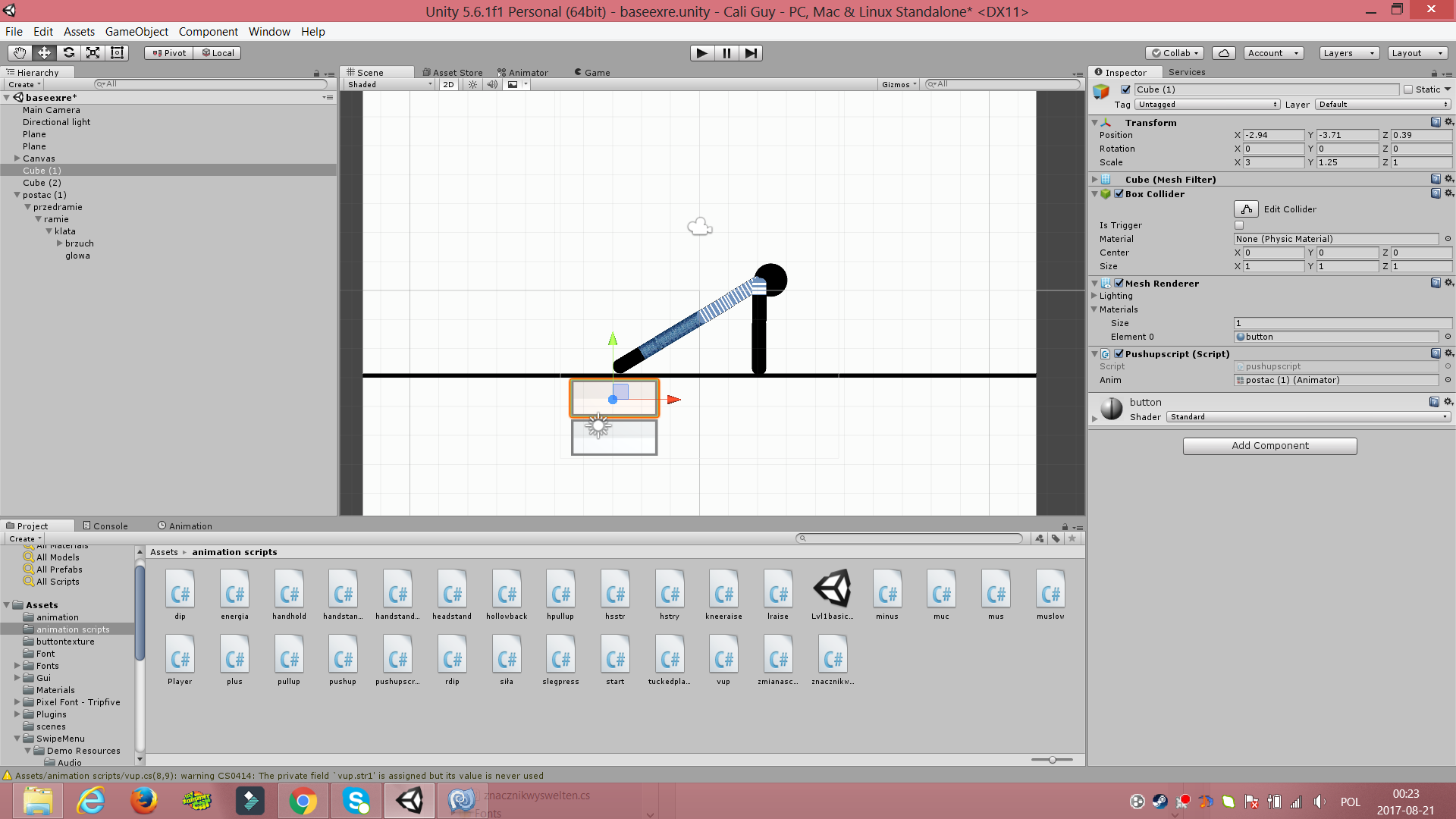Screen dimensions: 1456x819
Task: Click the Project panel search field
Action: [x=909, y=538]
